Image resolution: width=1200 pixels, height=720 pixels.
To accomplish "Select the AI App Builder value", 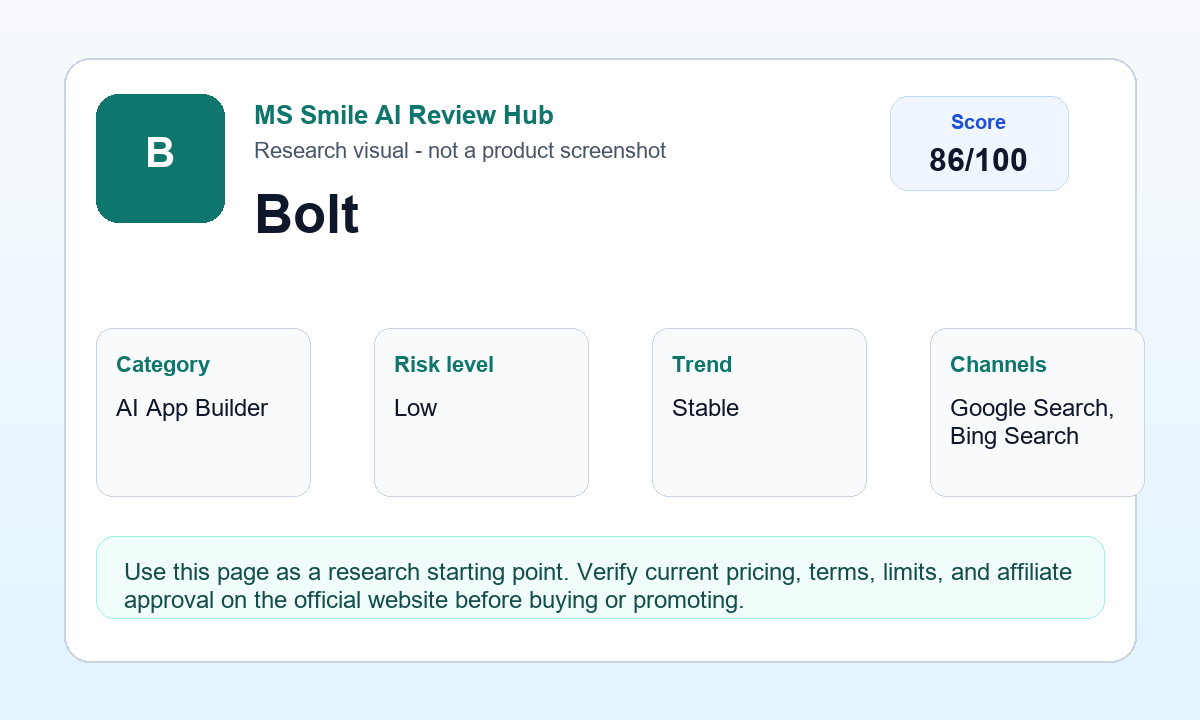I will point(192,408).
